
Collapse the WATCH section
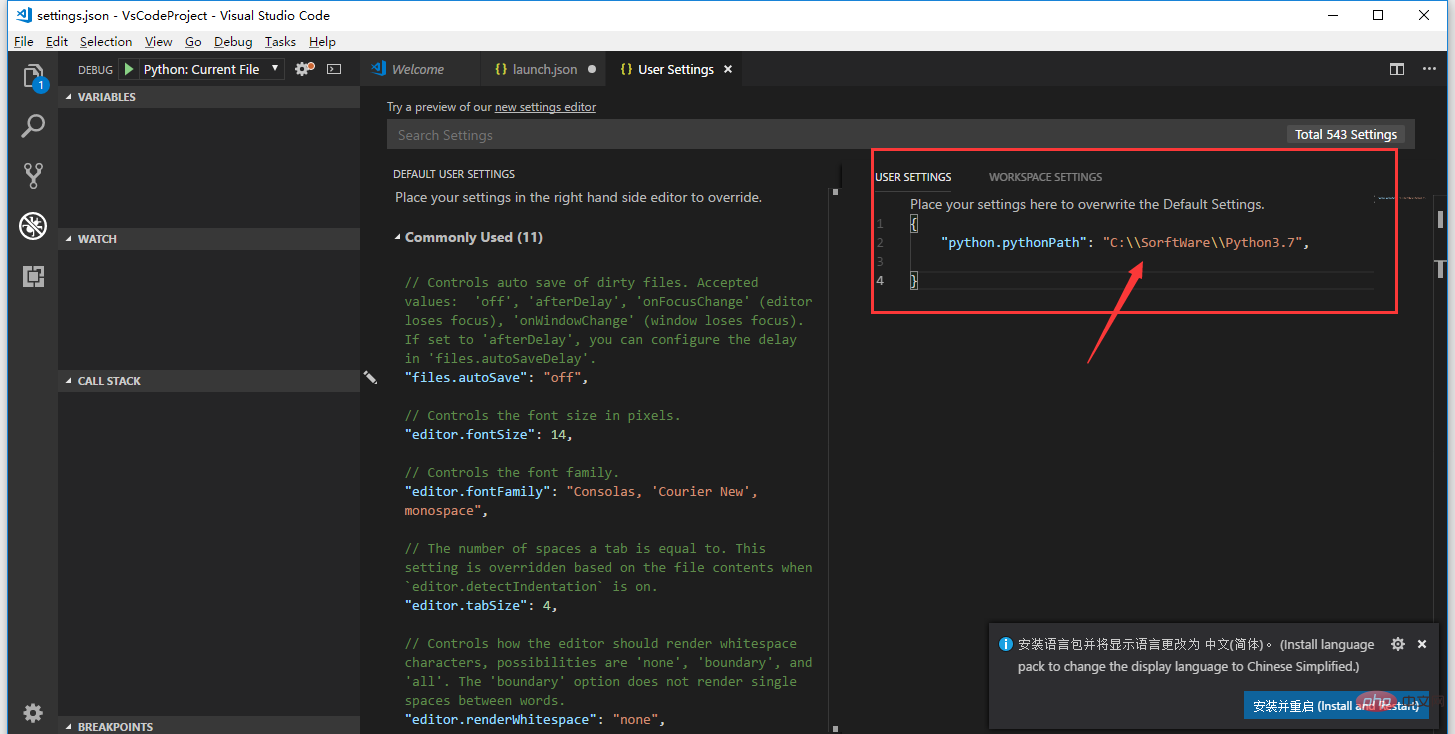click(208, 239)
